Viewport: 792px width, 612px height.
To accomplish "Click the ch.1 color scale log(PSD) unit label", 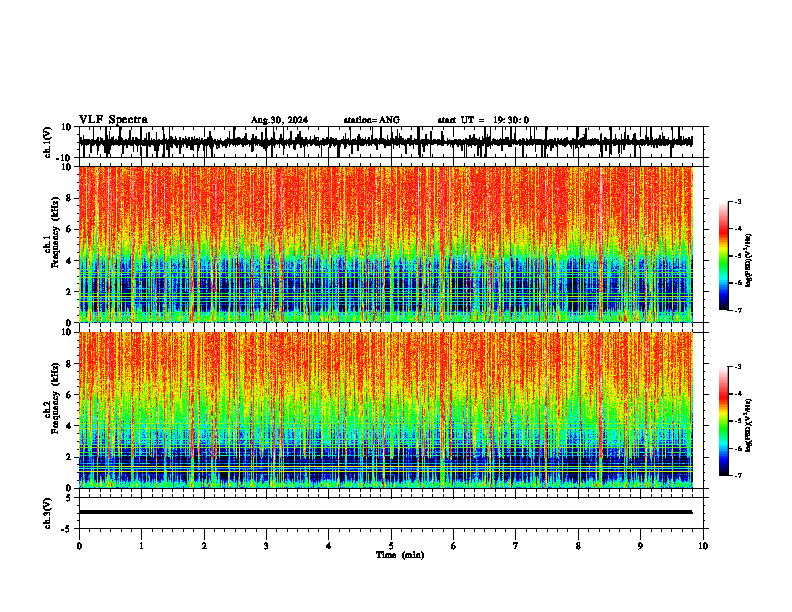I will click(749, 261).
